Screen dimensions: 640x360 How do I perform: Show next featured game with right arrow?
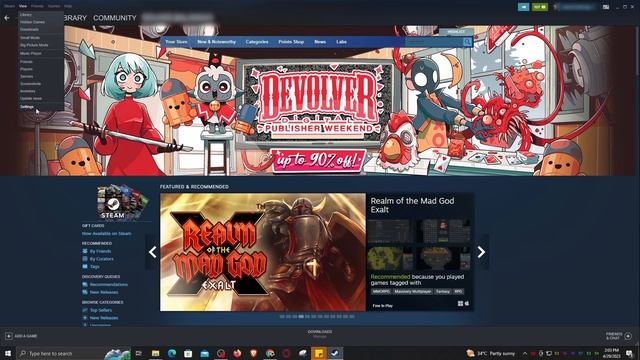481,252
